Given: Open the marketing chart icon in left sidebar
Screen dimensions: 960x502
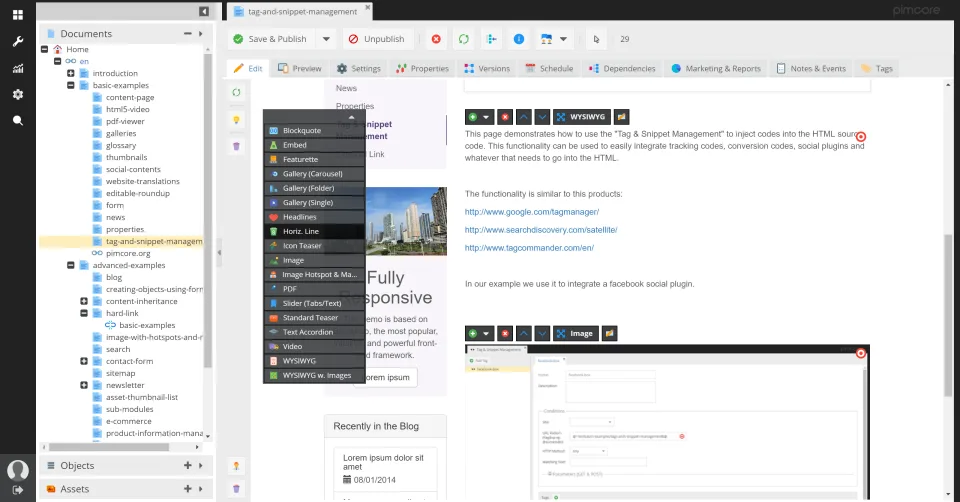Looking at the screenshot, I should click(18, 69).
